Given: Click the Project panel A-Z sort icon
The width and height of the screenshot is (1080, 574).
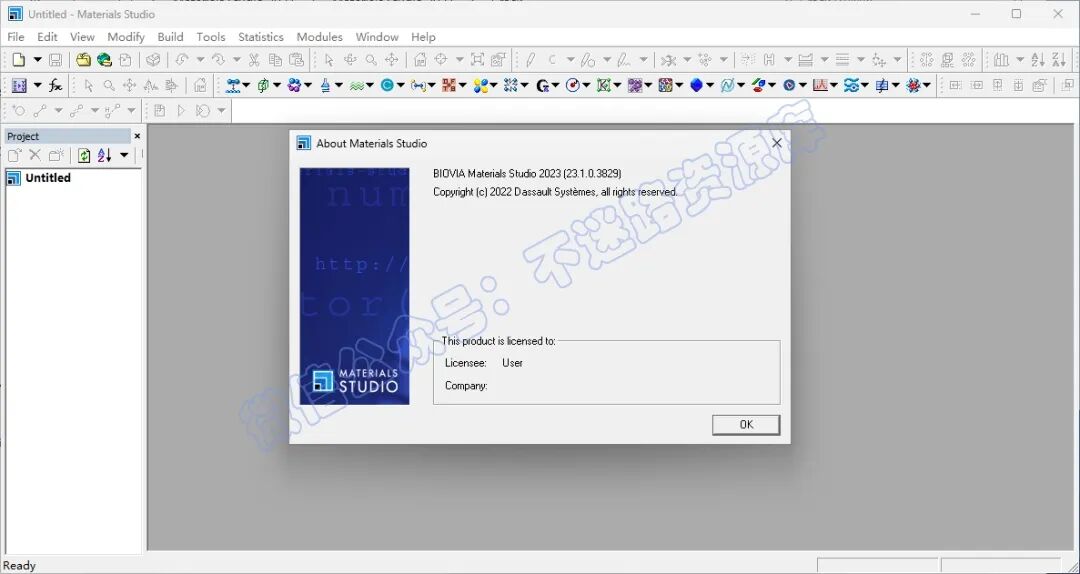Looking at the screenshot, I should click(x=104, y=155).
